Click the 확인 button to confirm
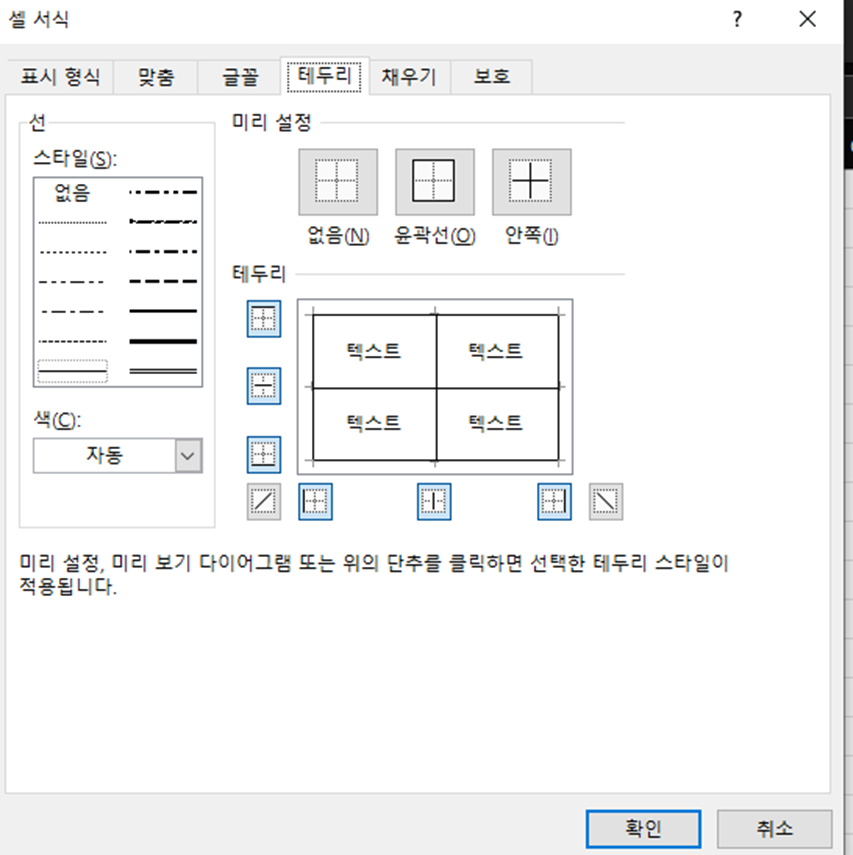 coord(643,829)
